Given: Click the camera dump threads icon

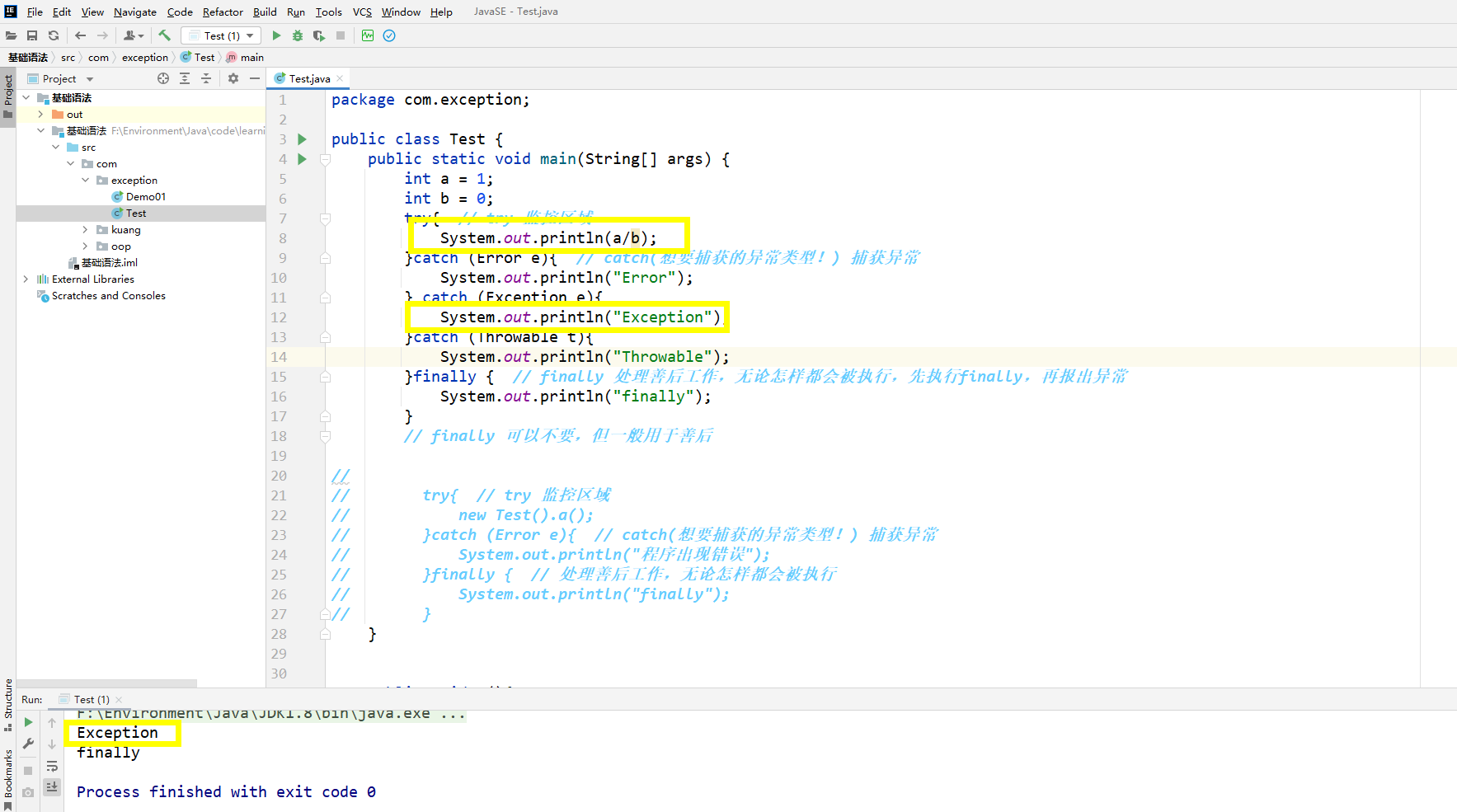Looking at the screenshot, I should (28, 792).
